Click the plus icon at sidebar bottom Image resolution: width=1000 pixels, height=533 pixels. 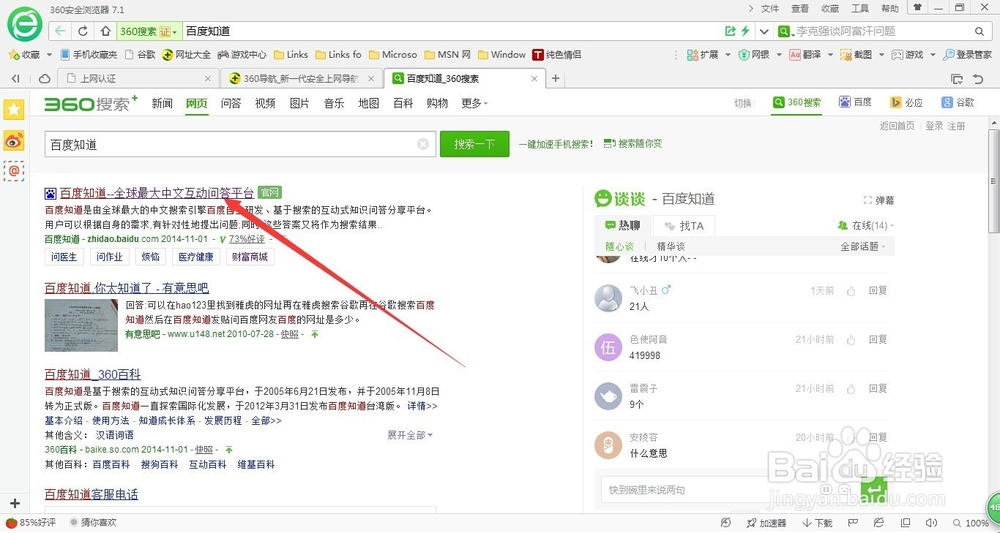[15, 503]
